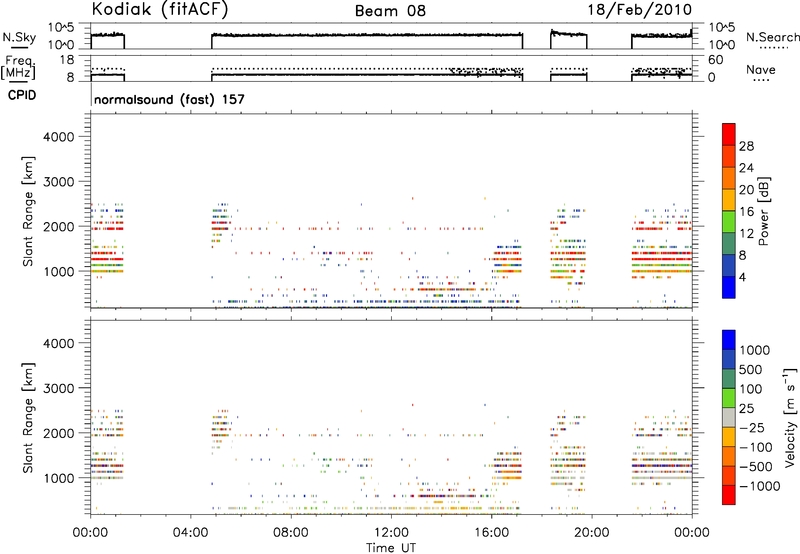Click the '4' power colorbar label
Viewport: 800px width, 554px height.
742,277
